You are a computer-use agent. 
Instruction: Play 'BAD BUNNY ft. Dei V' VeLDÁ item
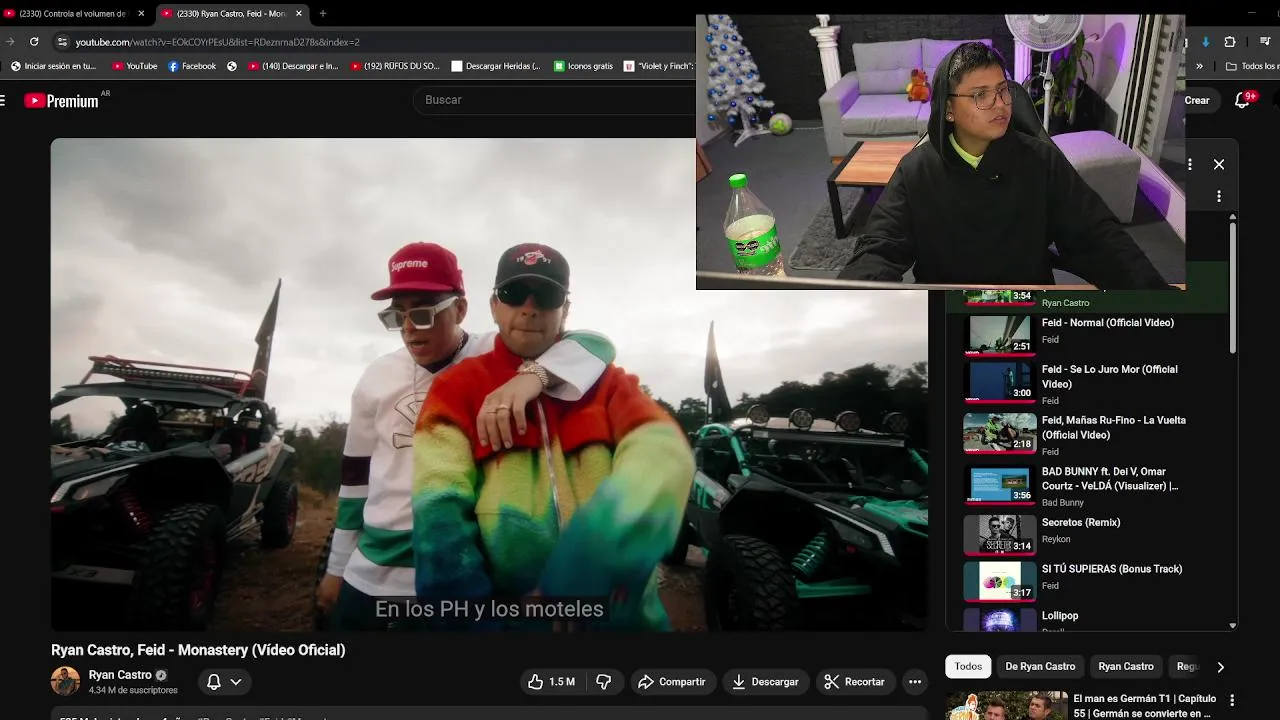click(x=1109, y=478)
